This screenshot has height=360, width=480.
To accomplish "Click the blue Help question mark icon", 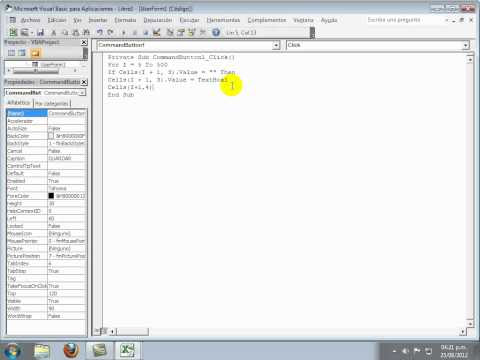I will [x=216, y=32].
